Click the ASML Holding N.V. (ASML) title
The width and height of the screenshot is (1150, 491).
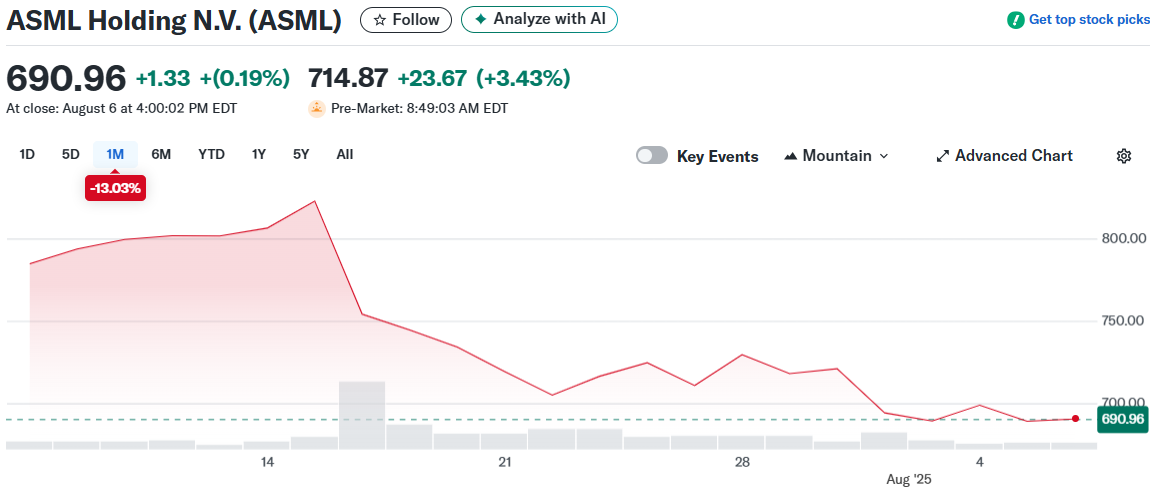(x=174, y=21)
